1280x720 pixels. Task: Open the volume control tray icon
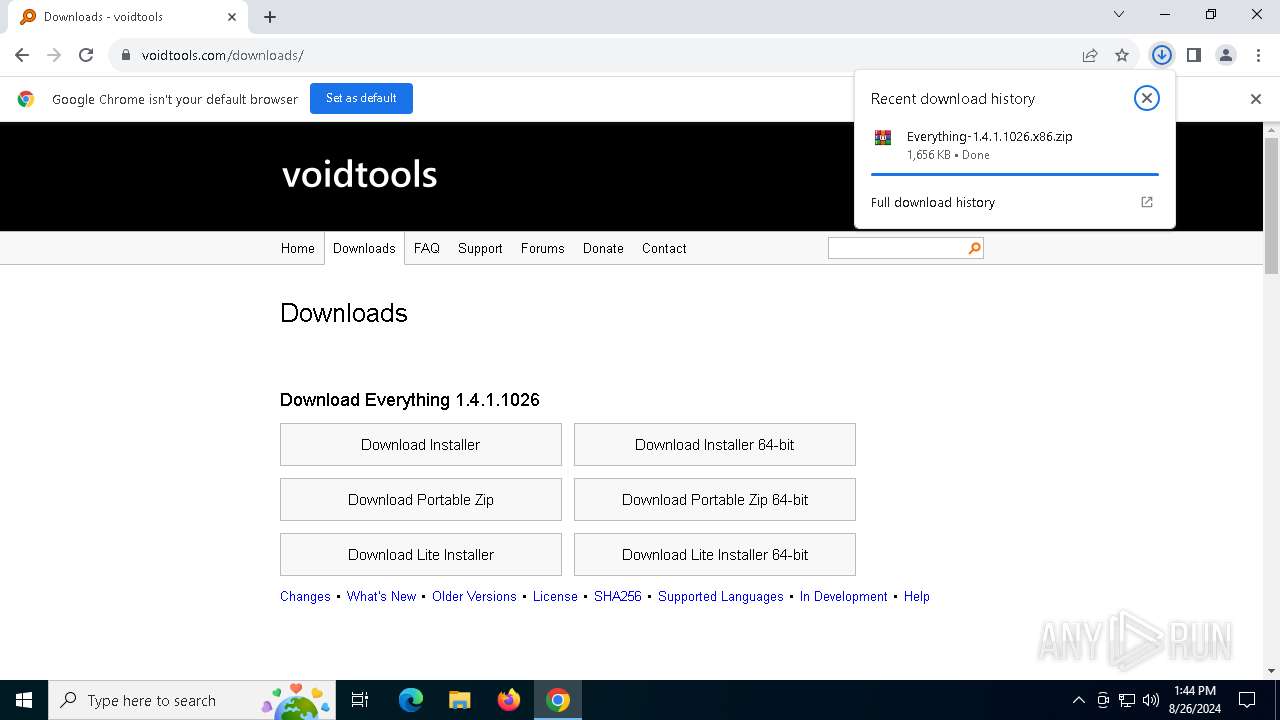point(1150,700)
